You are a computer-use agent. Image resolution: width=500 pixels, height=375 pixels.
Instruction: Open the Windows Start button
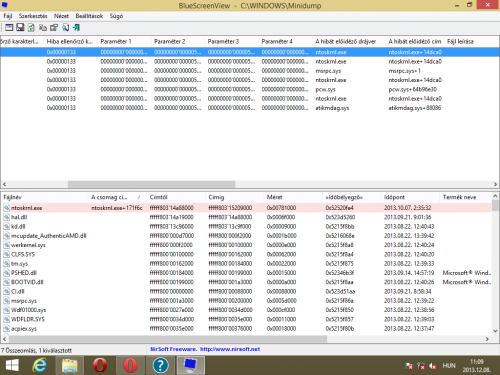12,365
